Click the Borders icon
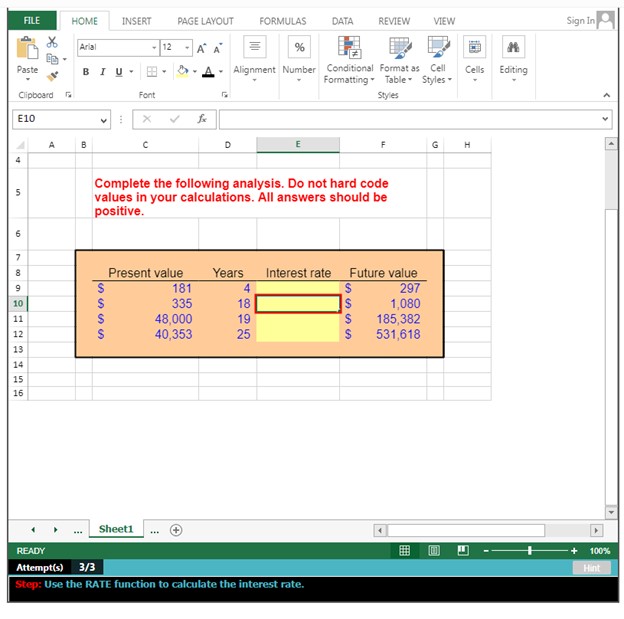Screen dimensions: 624x619 click(x=152, y=72)
